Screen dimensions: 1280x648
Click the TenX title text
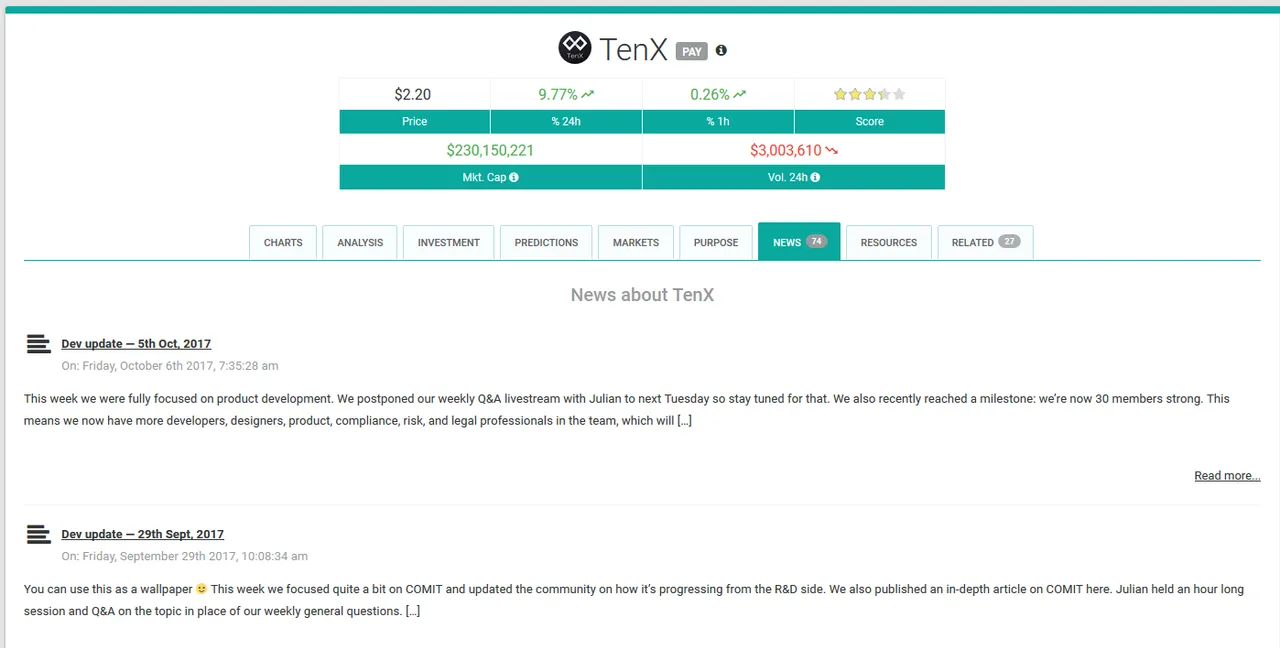[633, 49]
